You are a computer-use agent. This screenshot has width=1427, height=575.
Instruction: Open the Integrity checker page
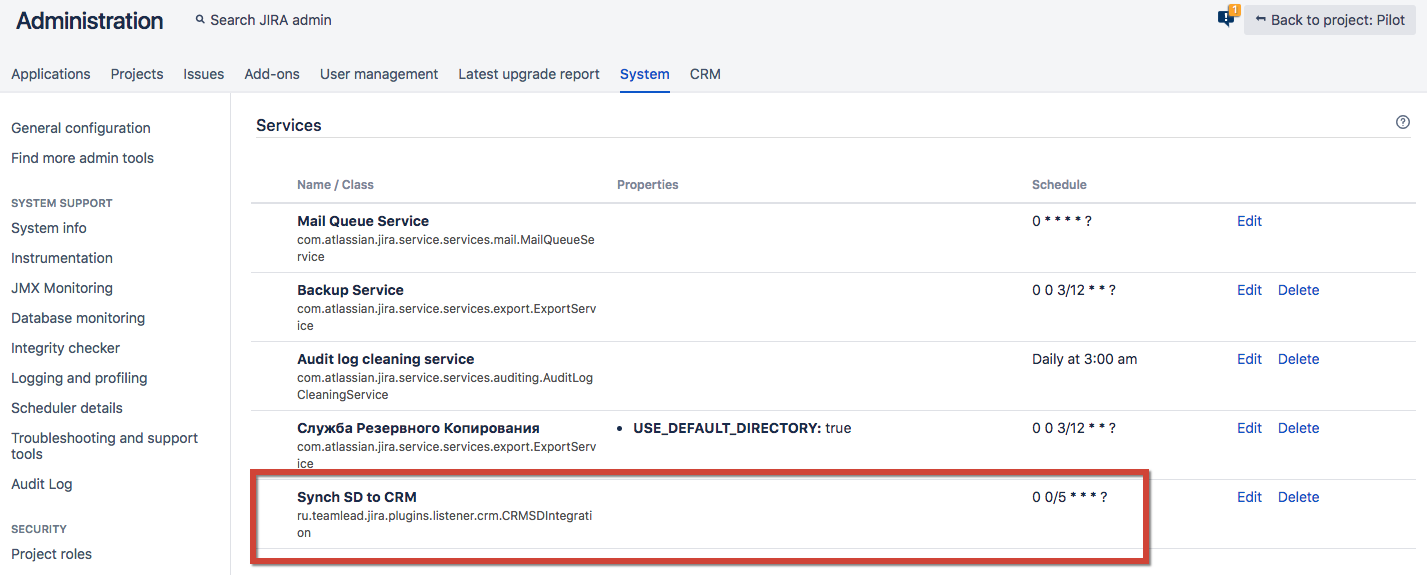[x=66, y=348]
